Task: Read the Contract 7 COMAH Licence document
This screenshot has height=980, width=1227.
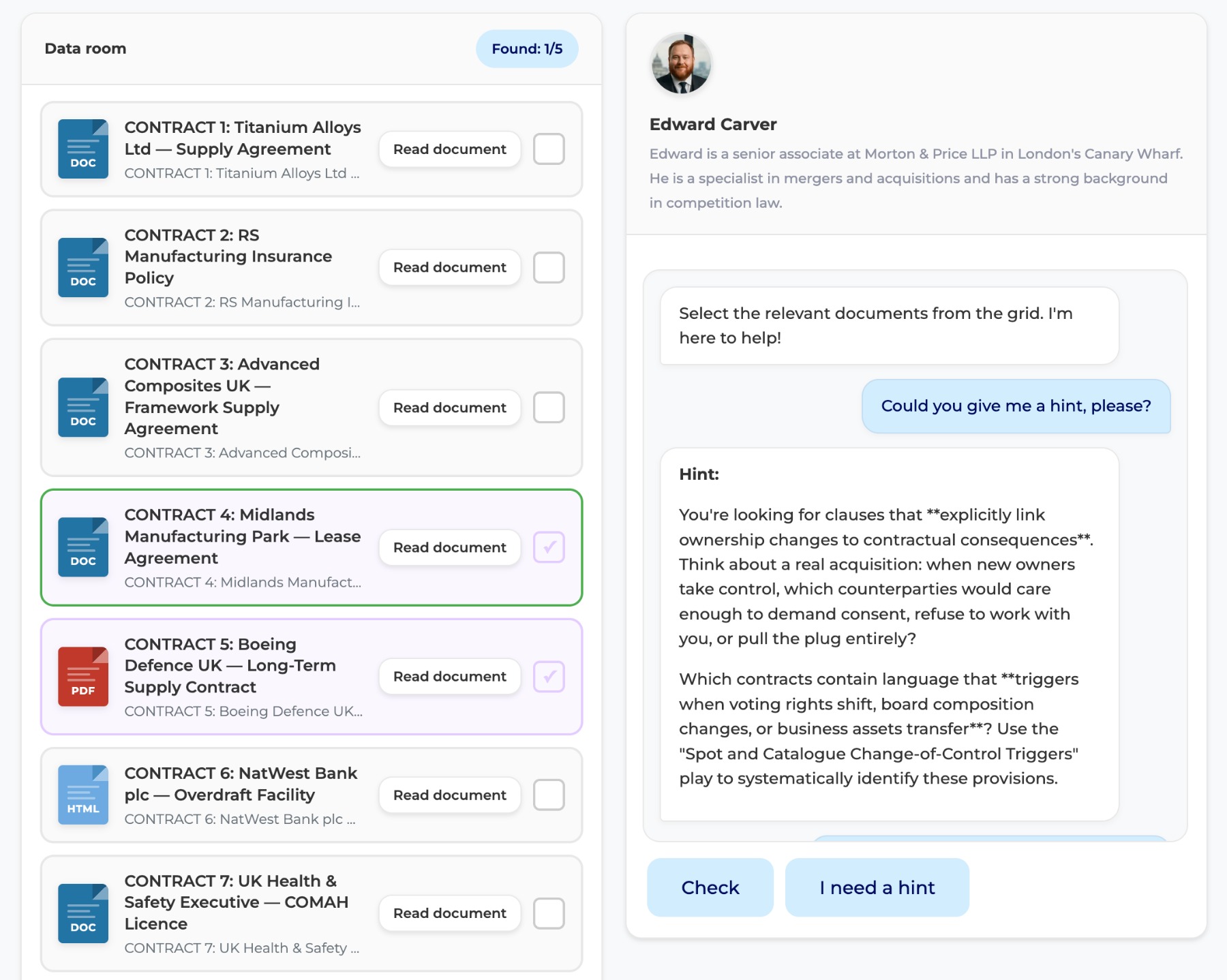Action: tap(450, 913)
